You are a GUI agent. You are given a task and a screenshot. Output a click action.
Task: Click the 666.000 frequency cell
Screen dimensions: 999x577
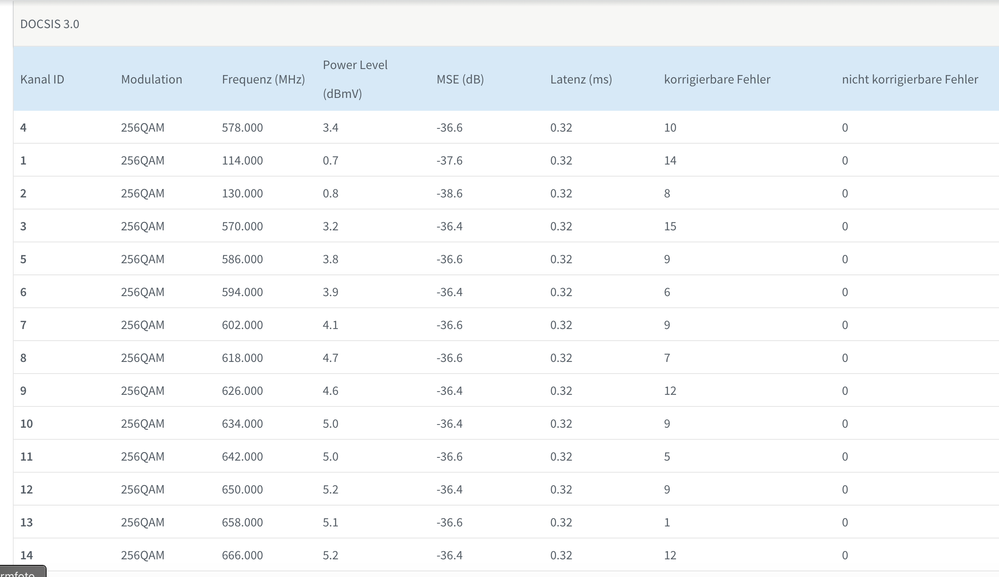(242, 556)
